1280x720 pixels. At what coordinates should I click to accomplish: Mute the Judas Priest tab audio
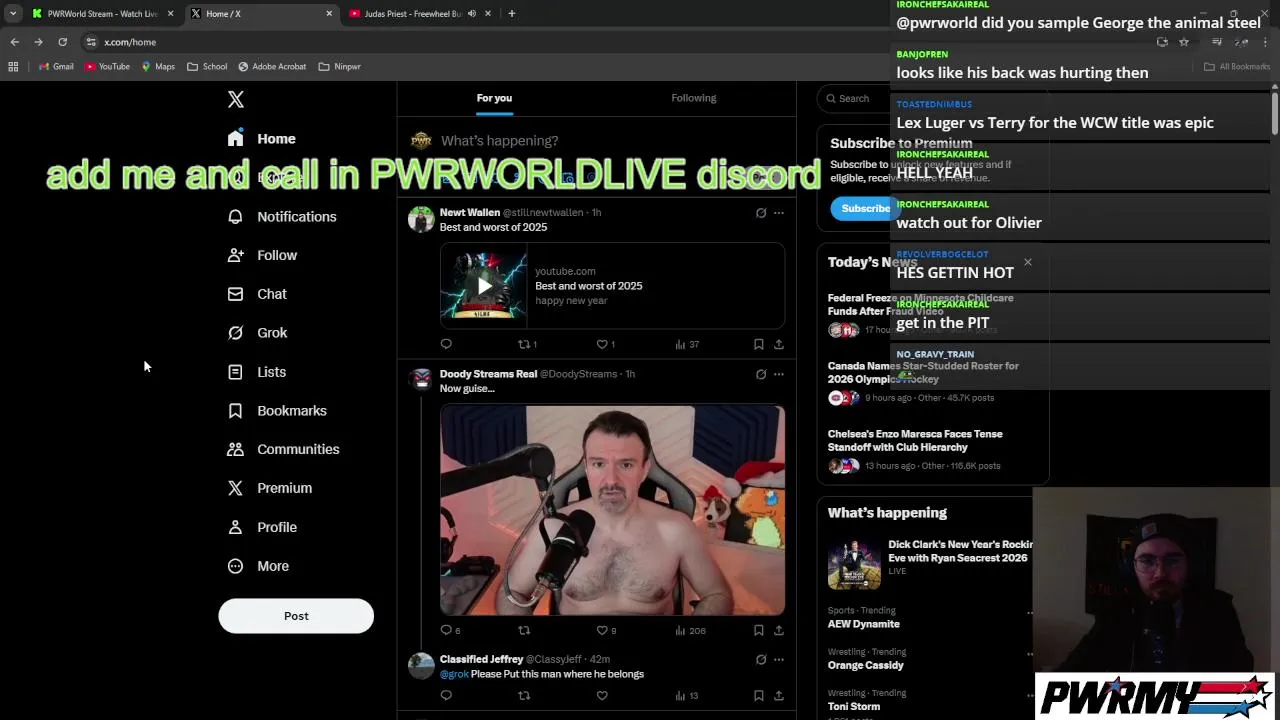[x=472, y=14]
